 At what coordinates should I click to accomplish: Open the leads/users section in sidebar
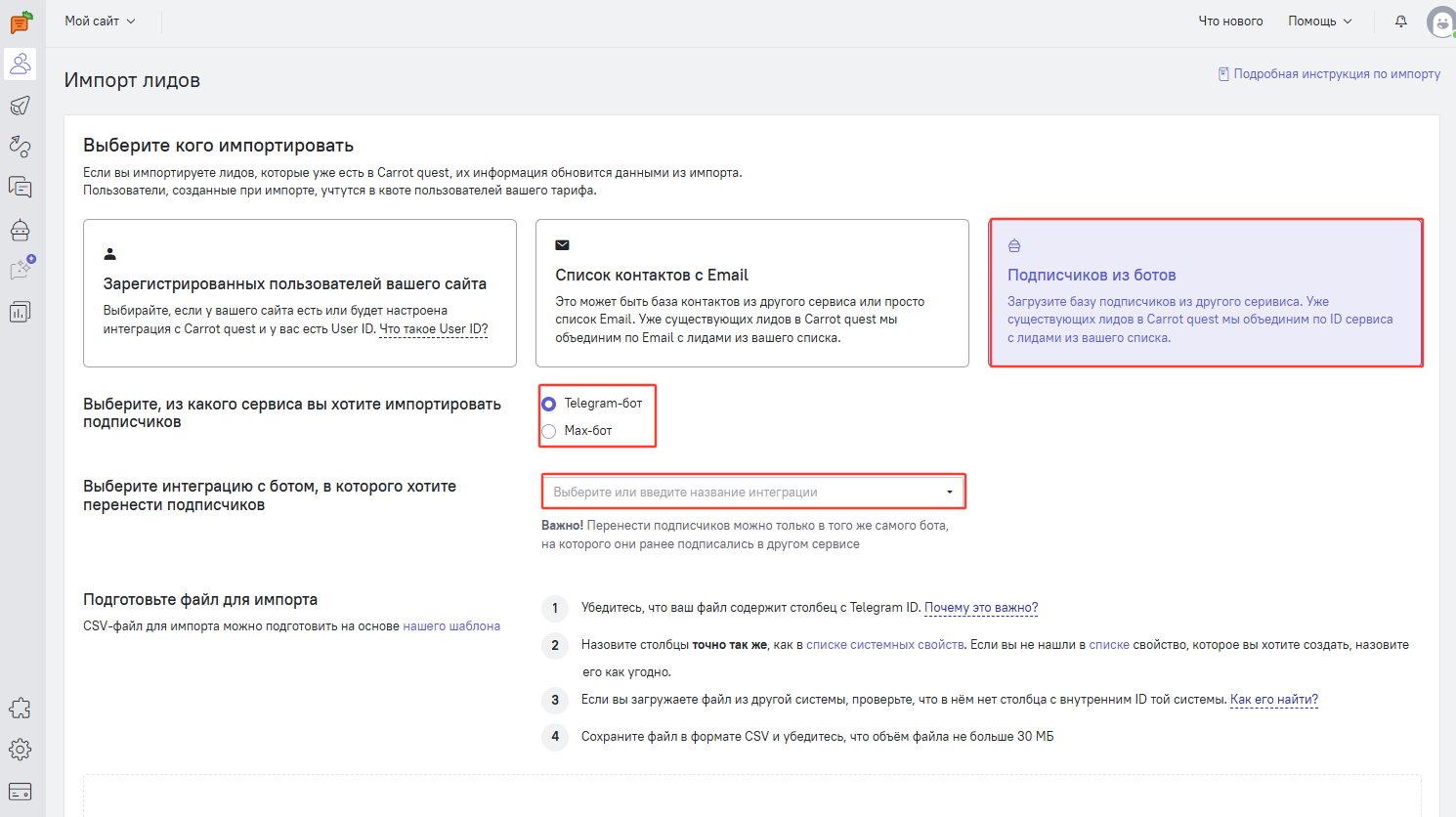click(21, 64)
